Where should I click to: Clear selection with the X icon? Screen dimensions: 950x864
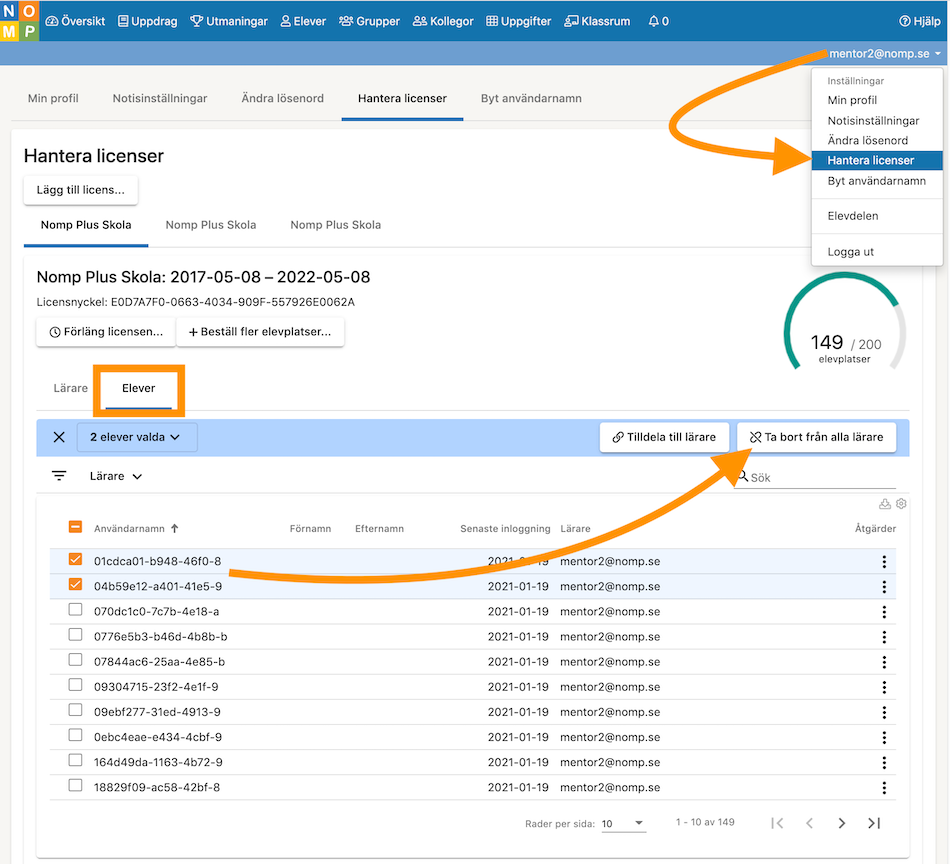(59, 437)
